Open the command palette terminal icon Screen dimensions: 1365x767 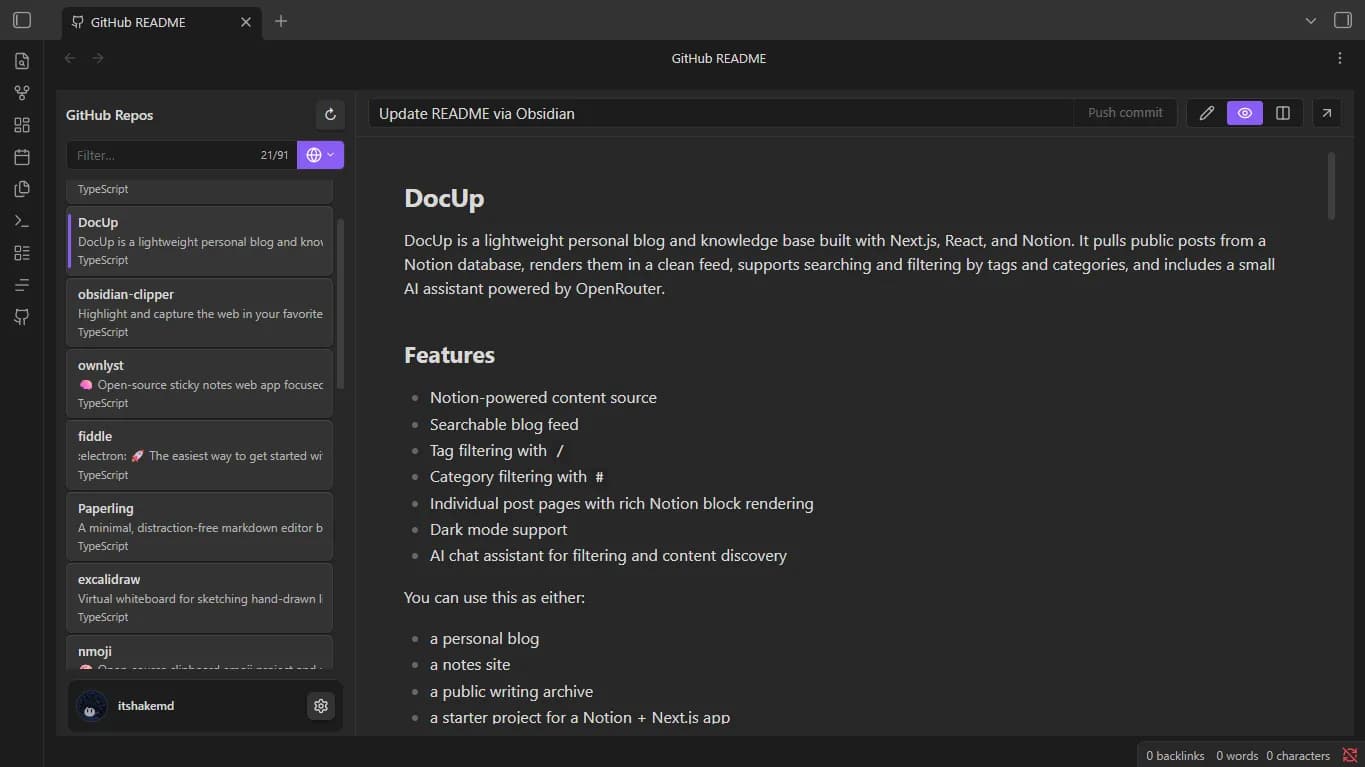(x=22, y=221)
